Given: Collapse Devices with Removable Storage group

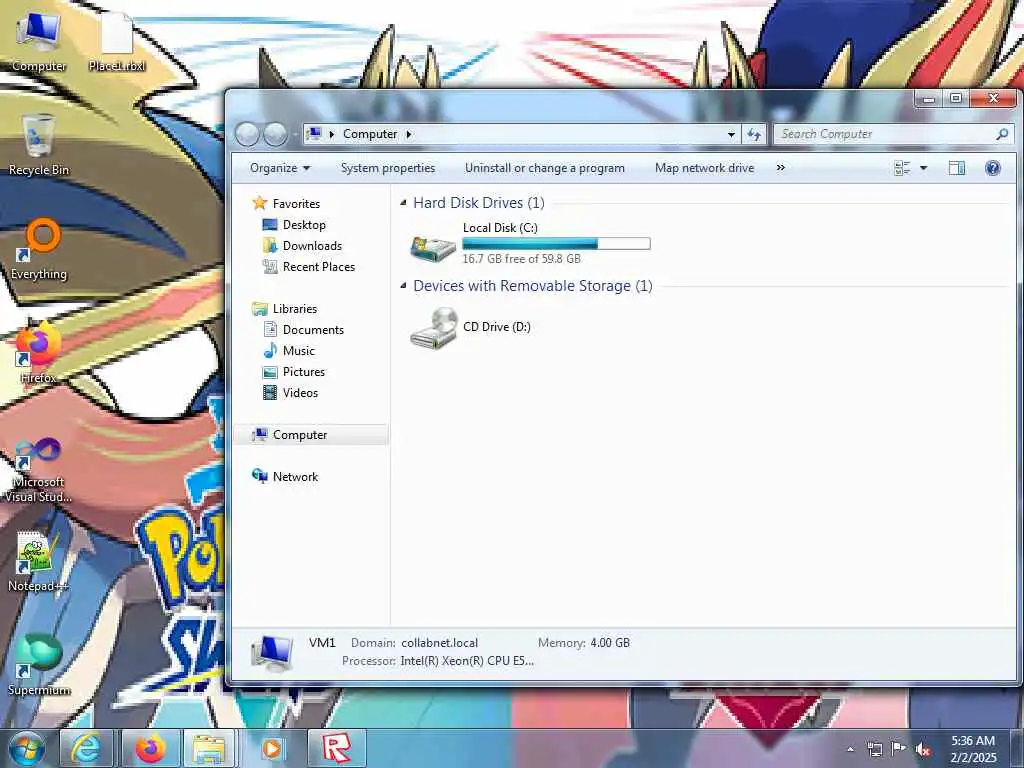Looking at the screenshot, I should click(x=404, y=286).
